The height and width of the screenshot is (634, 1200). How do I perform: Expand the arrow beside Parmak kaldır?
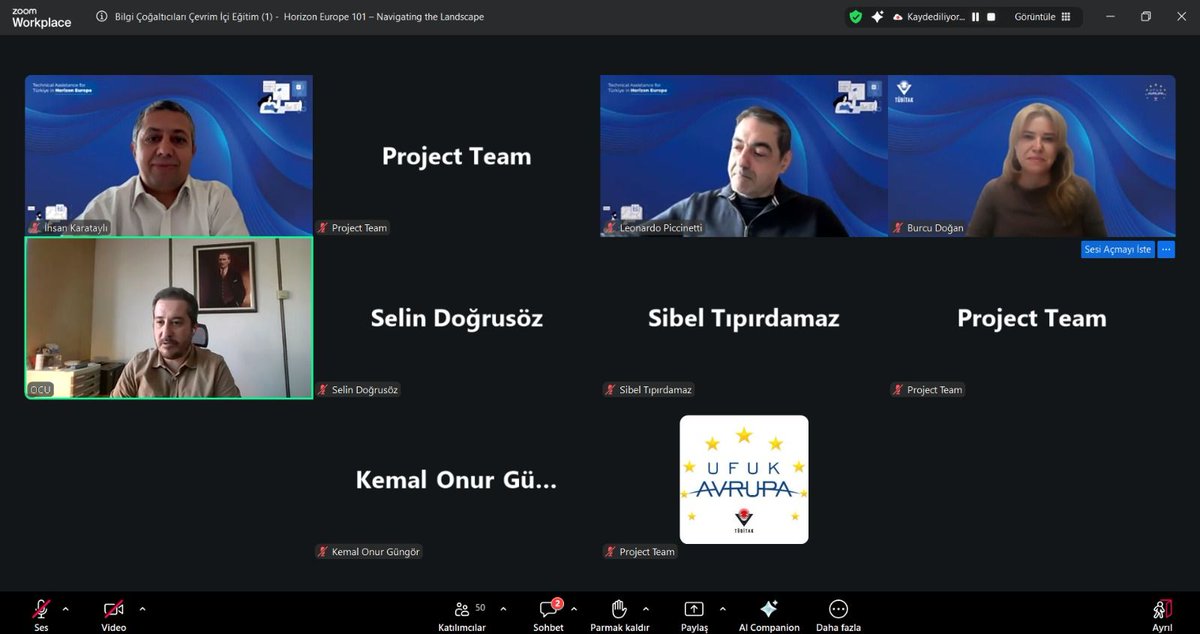click(x=646, y=608)
